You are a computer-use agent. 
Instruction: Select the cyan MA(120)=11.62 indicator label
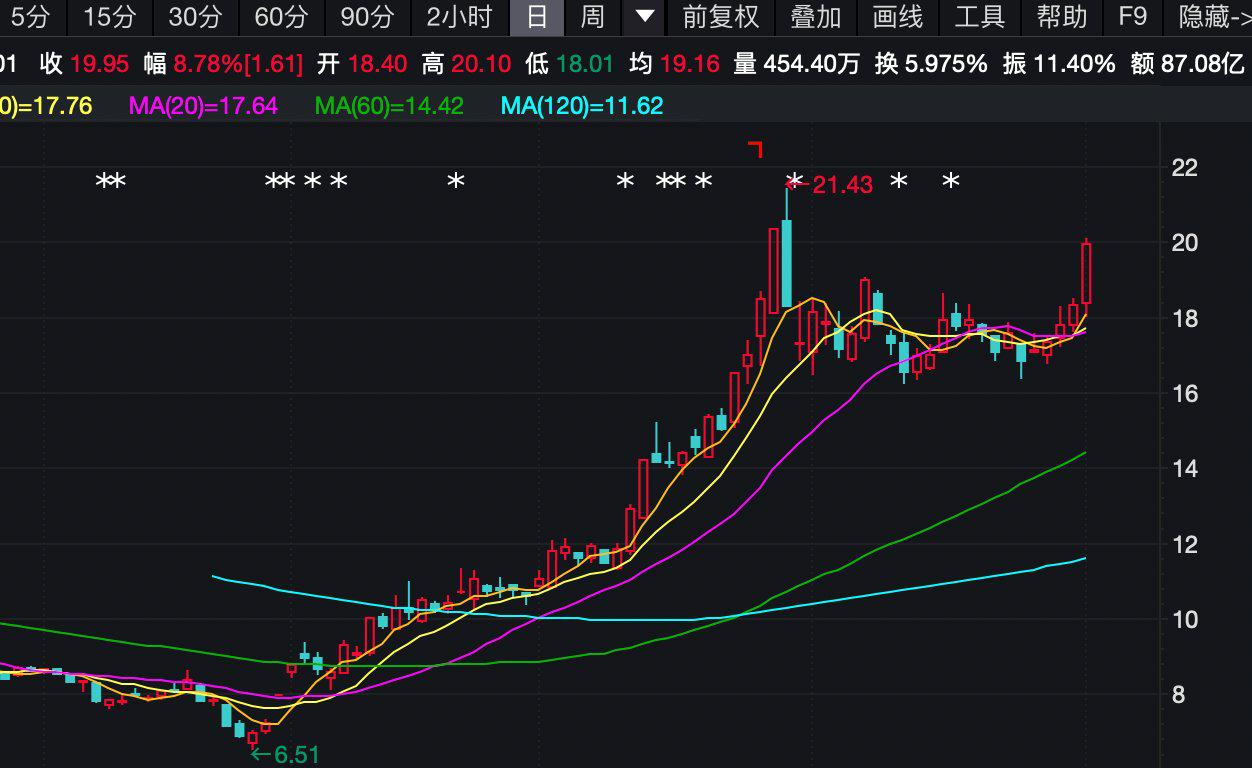pos(582,106)
